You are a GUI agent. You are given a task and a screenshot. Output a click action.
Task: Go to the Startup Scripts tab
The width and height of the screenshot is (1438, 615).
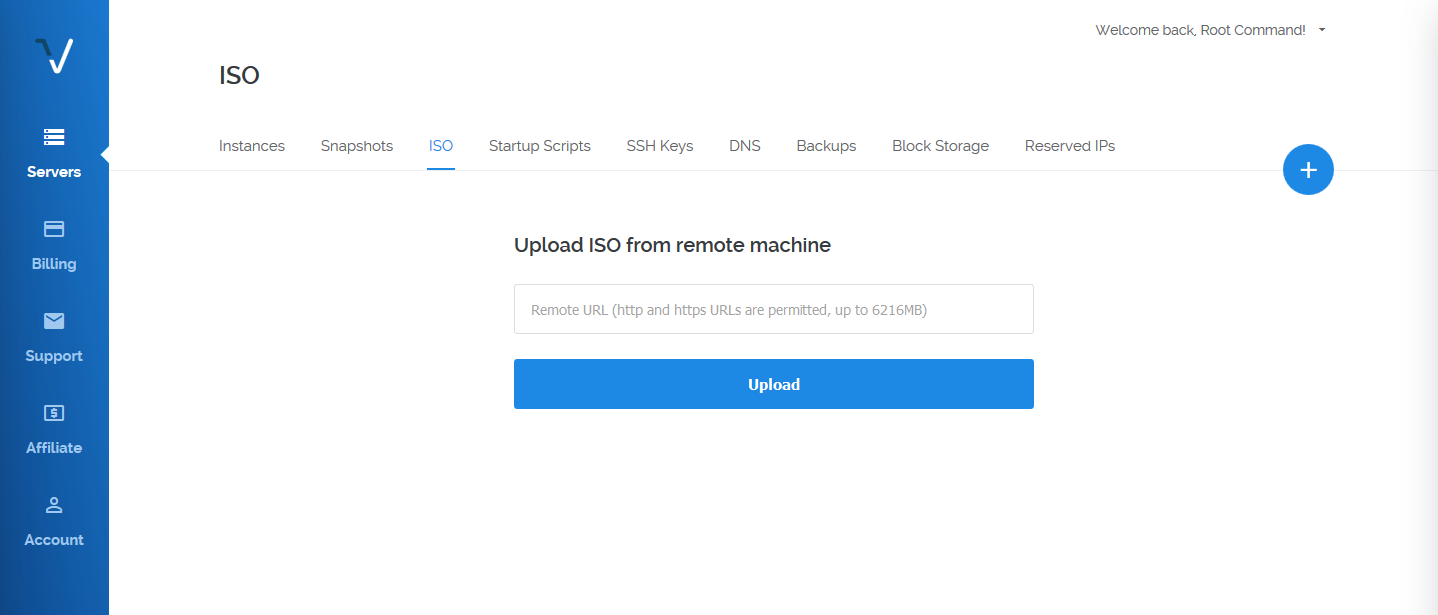pos(540,146)
